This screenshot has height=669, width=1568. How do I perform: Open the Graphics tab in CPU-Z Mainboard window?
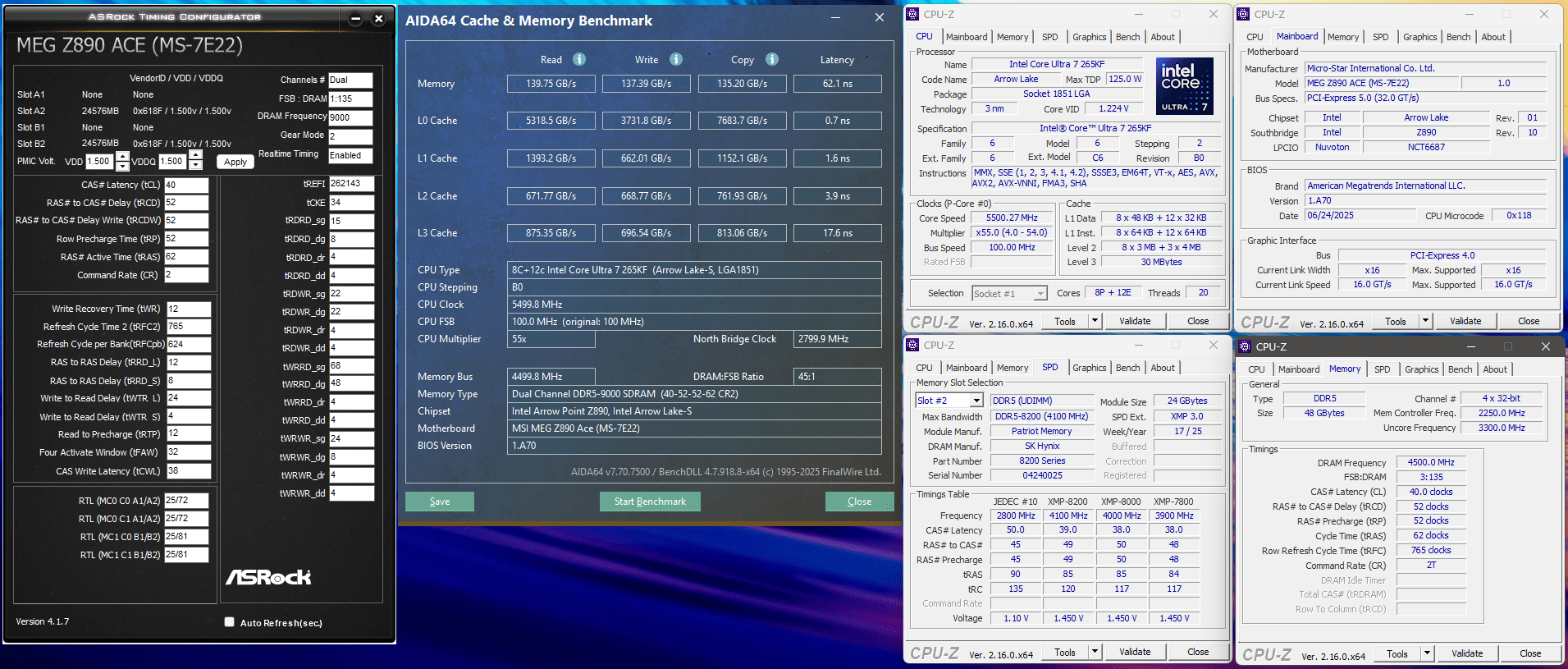pyautogui.click(x=1419, y=37)
